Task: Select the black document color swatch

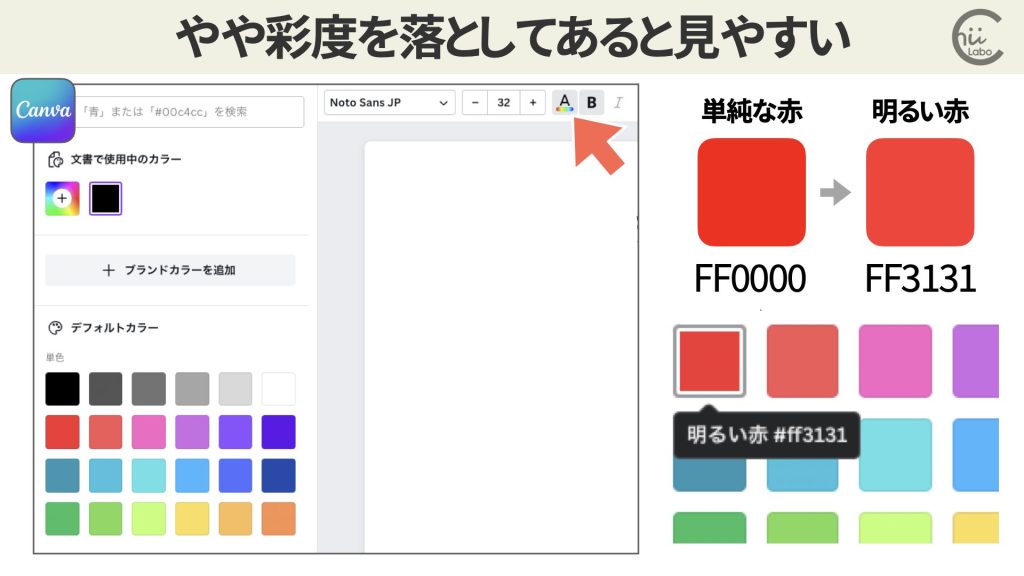Action: [105, 197]
